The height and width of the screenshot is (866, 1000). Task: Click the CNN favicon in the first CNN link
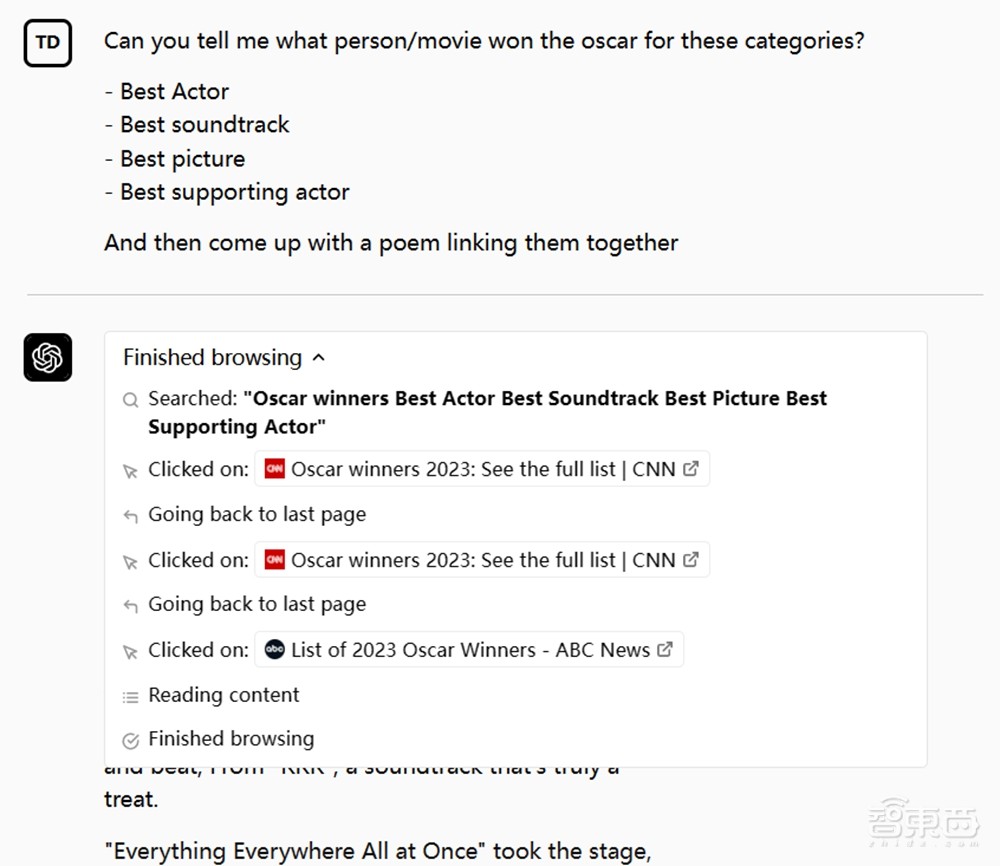[x=274, y=469]
